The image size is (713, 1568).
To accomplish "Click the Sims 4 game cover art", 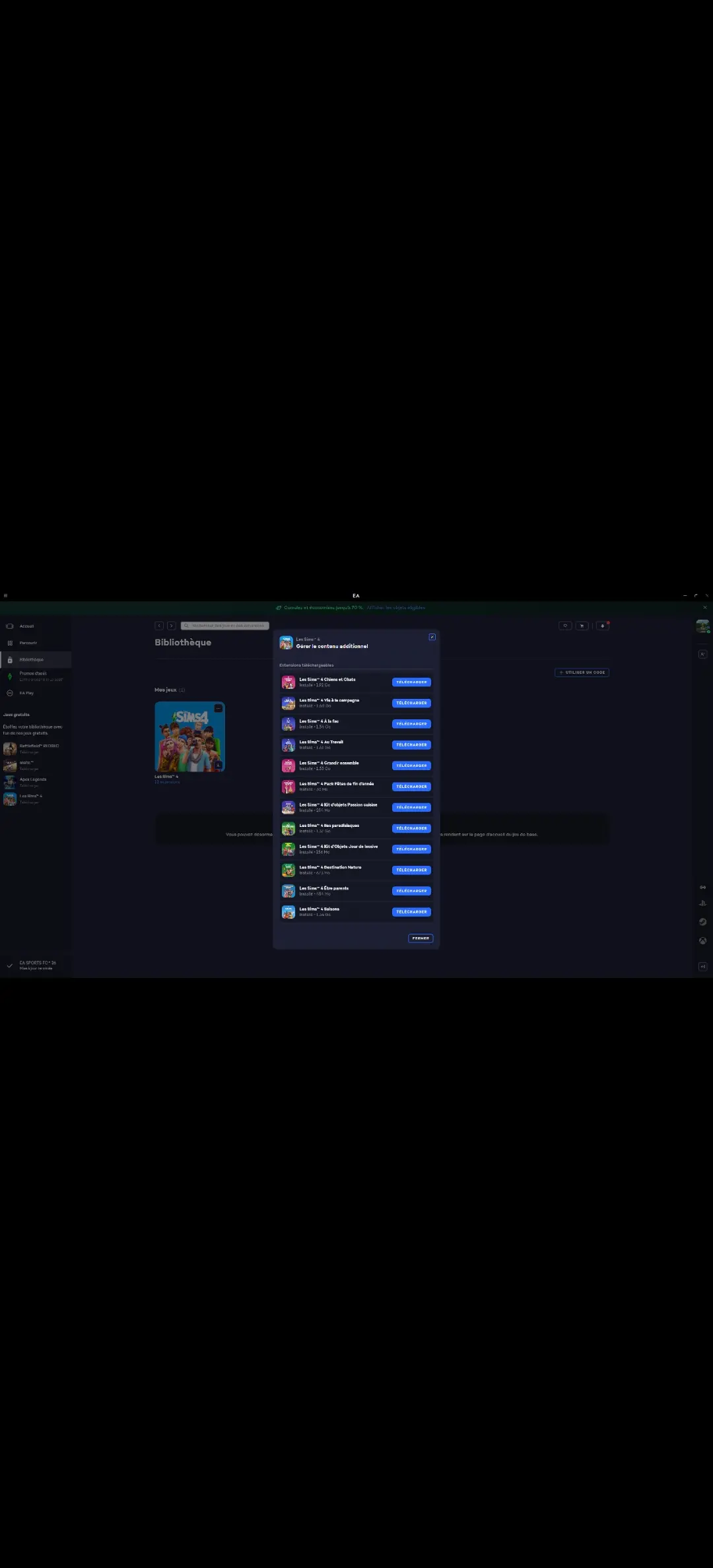I will tap(190, 736).
